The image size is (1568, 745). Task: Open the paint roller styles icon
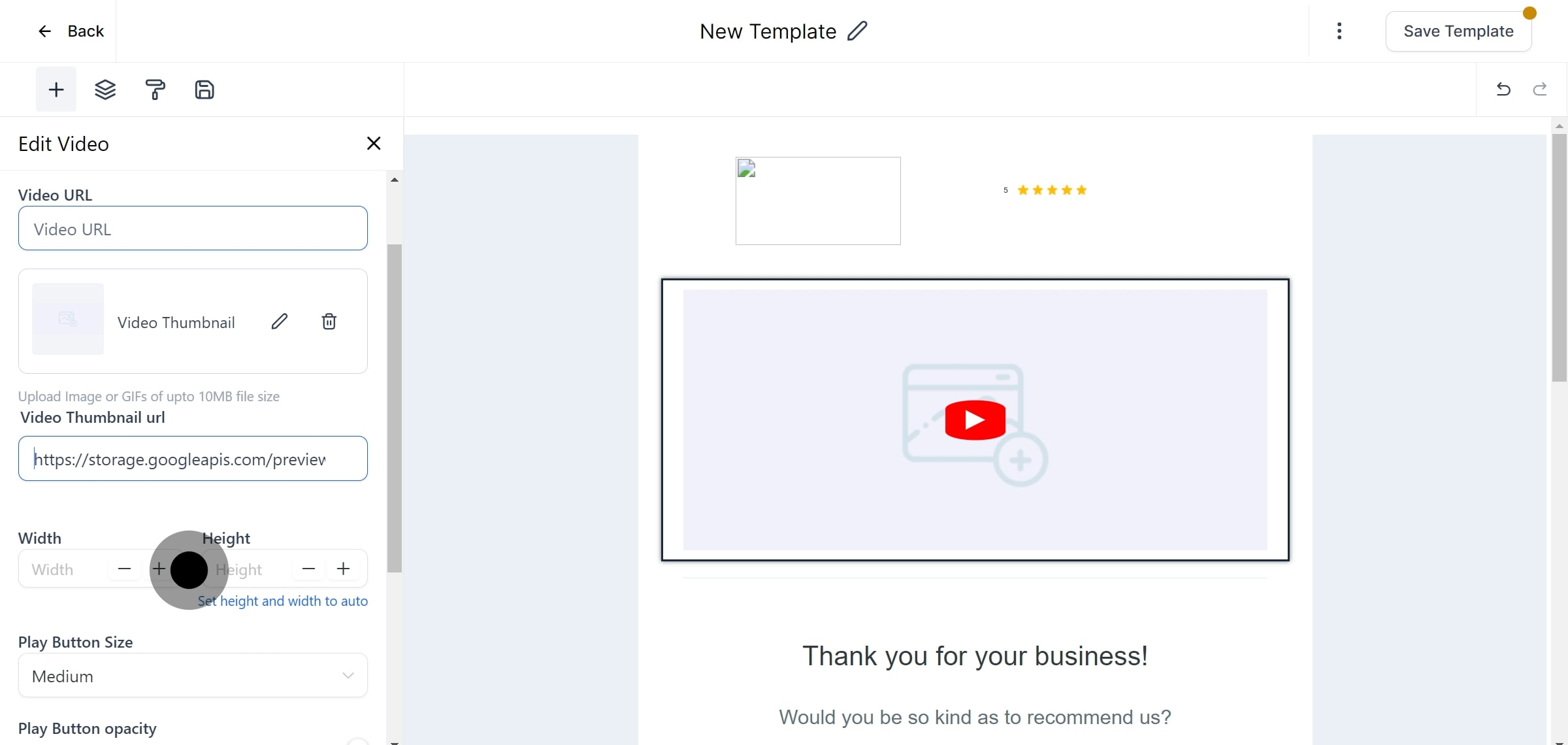pyautogui.click(x=155, y=90)
